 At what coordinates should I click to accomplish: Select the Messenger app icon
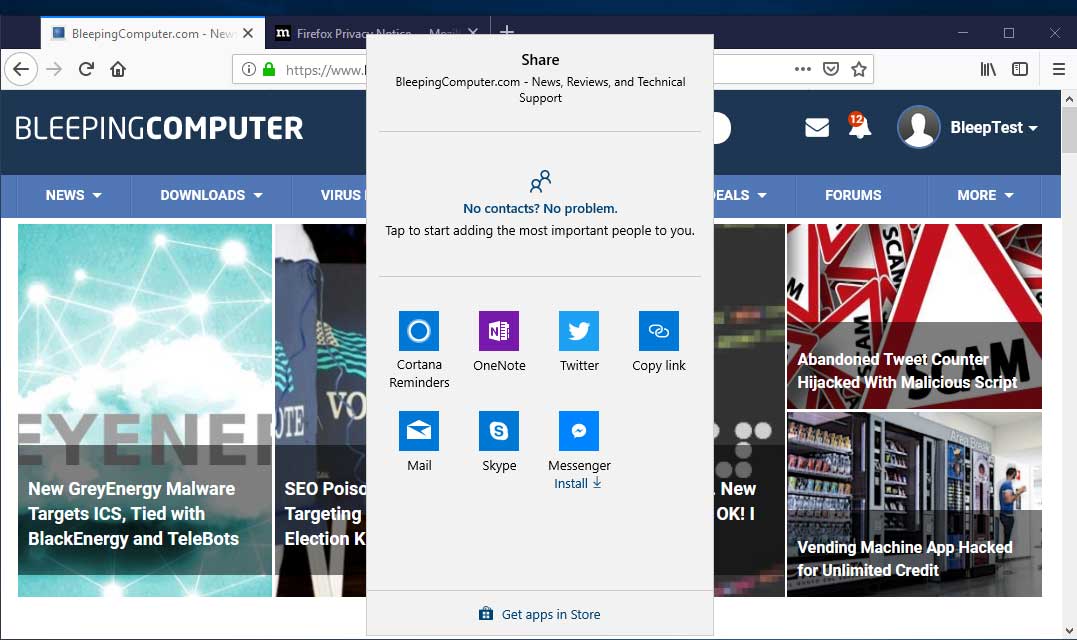579,431
